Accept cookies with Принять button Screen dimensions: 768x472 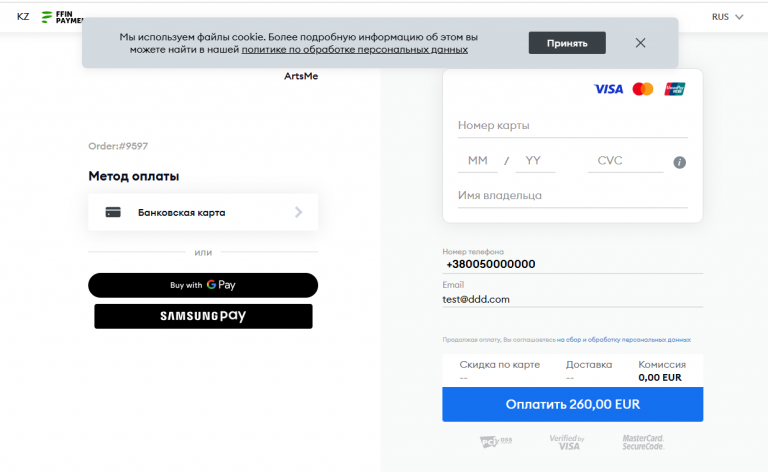pyautogui.click(x=567, y=43)
